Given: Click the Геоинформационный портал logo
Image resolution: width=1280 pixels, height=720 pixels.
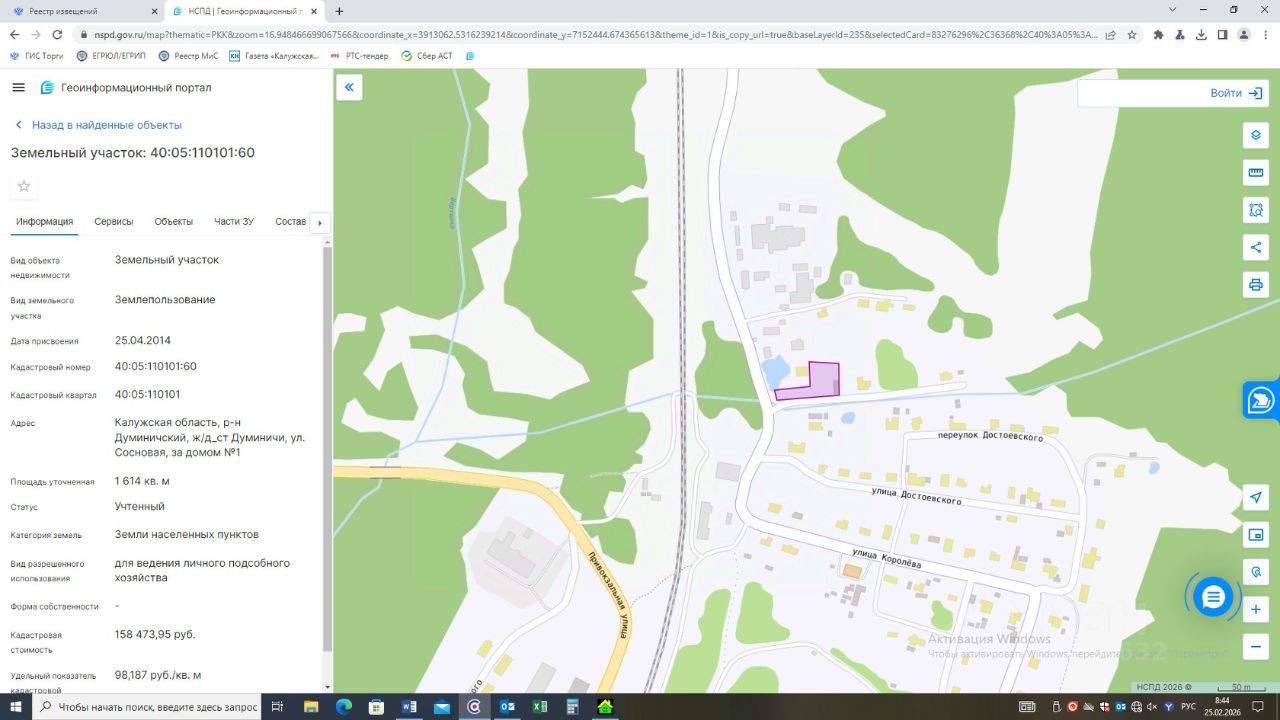Looking at the screenshot, I should 126,88.
